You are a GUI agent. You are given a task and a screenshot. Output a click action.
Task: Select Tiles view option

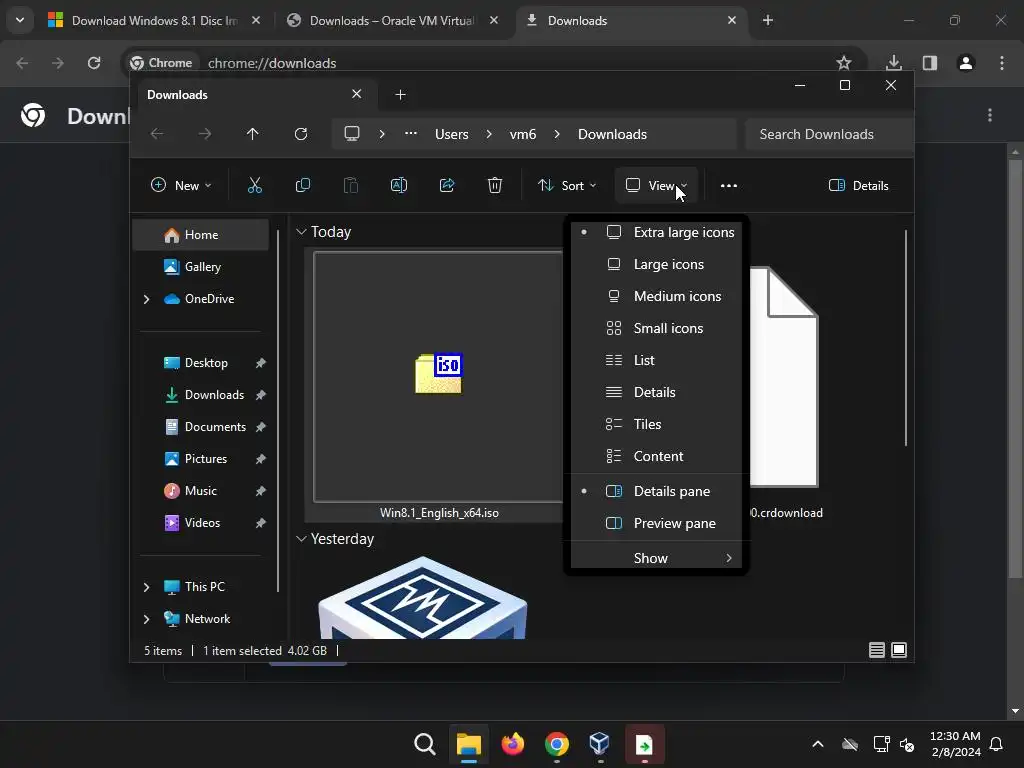pos(656,424)
